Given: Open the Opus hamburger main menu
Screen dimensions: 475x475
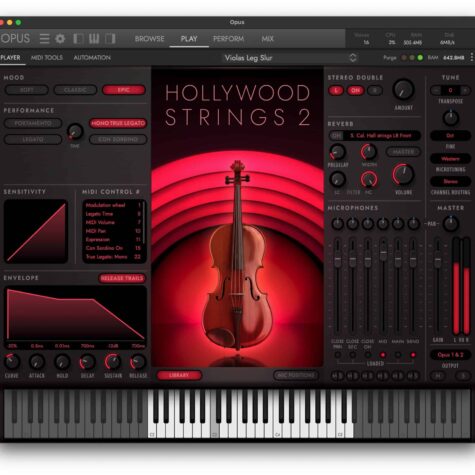Looking at the screenshot, I should click(44, 39).
